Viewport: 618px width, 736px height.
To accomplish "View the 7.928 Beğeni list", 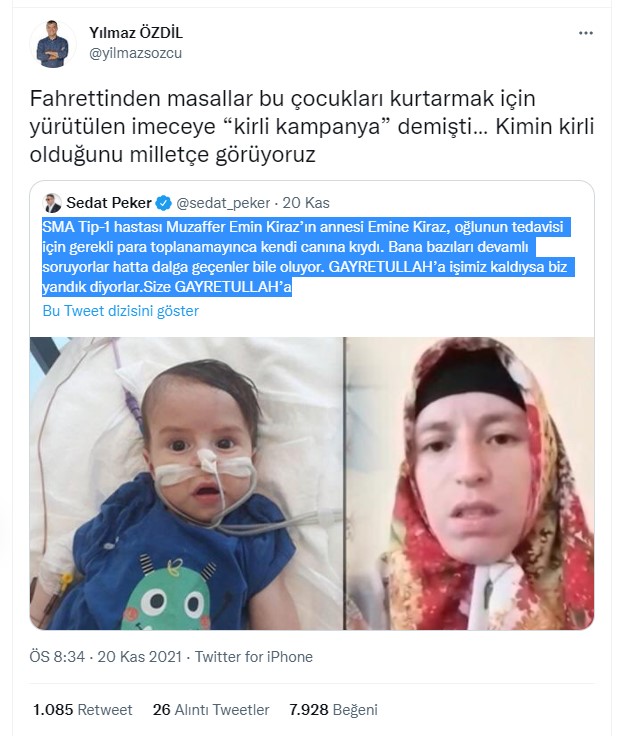I will click(x=333, y=709).
